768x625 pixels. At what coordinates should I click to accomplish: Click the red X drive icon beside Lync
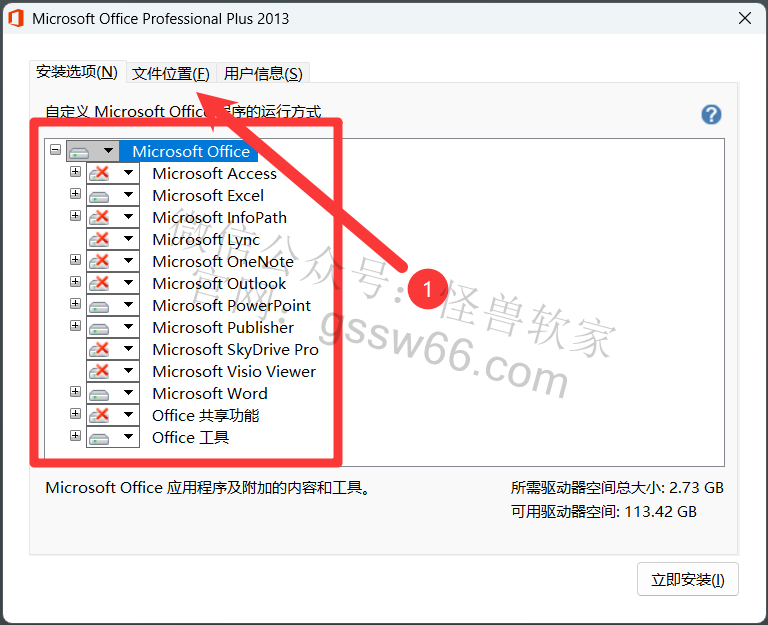99,239
